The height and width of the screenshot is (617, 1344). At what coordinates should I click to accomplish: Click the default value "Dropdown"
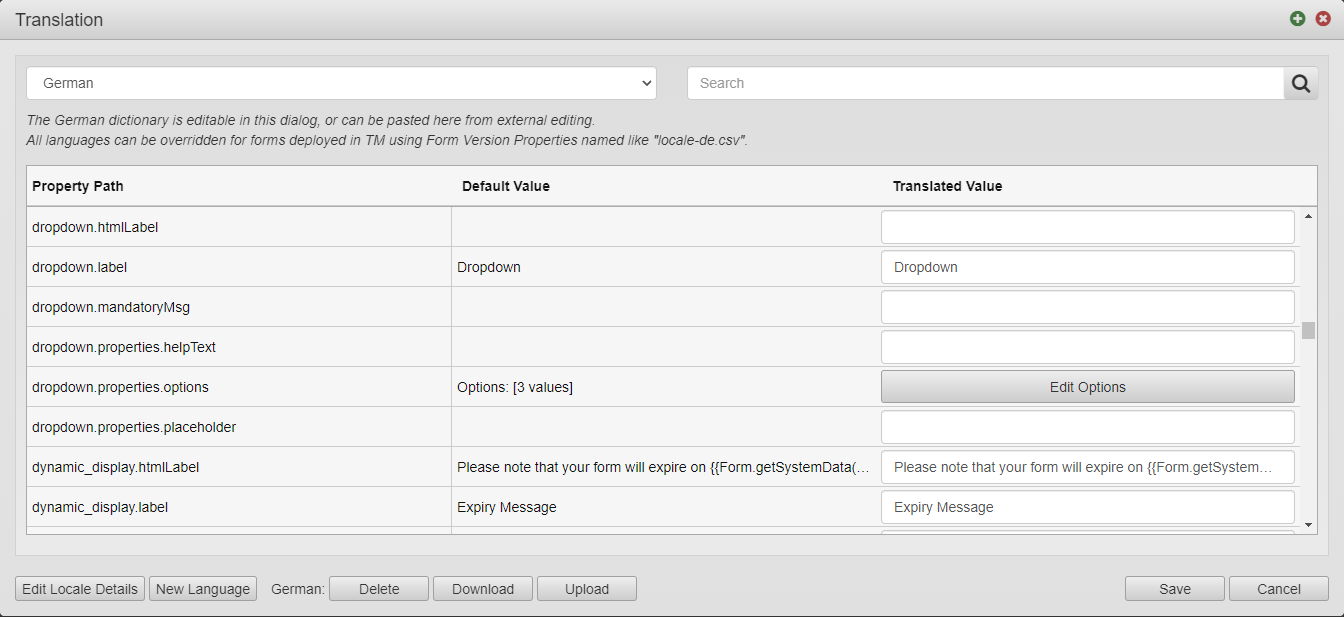[489, 267]
